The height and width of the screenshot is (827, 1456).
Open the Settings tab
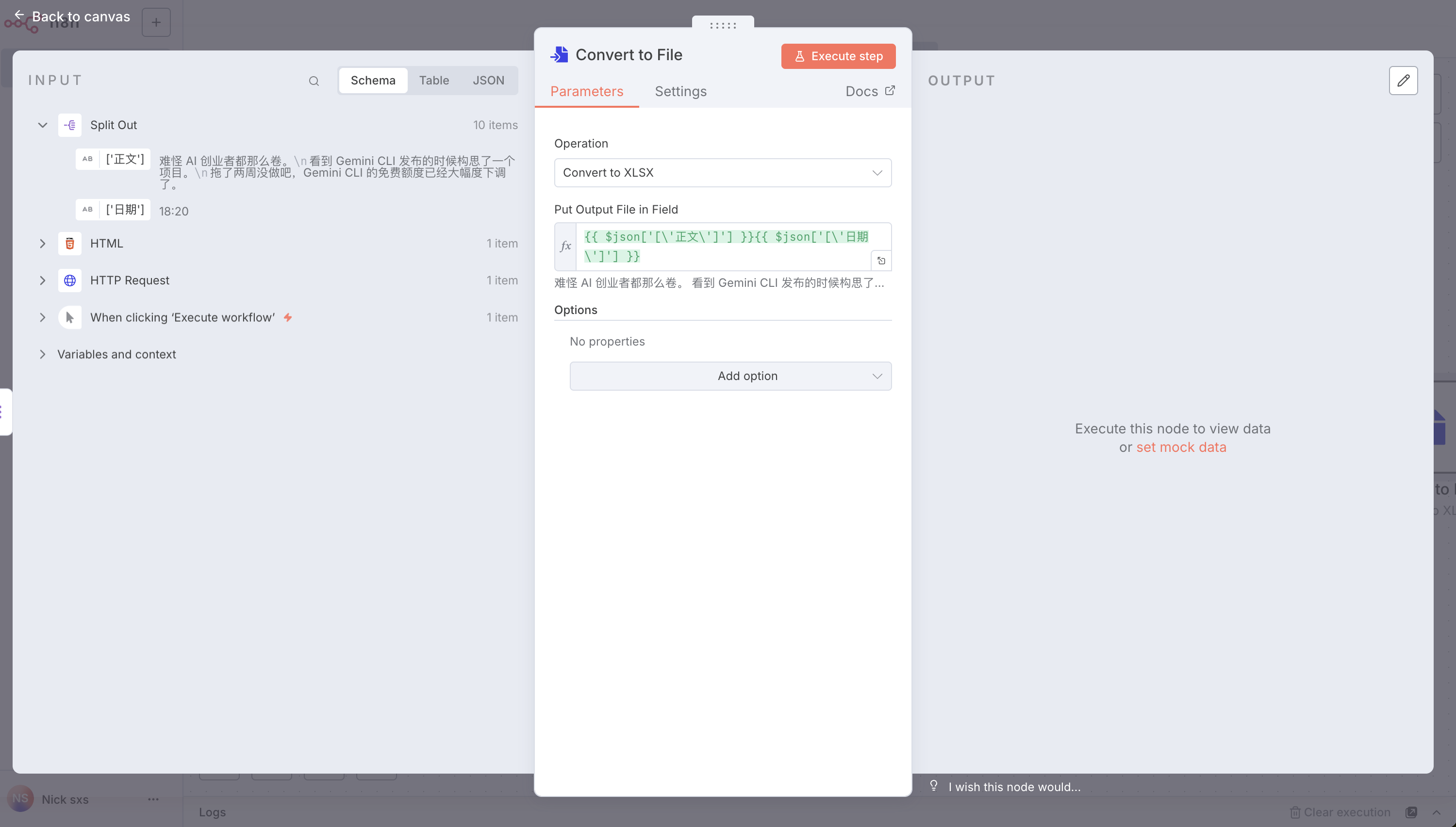click(x=680, y=91)
